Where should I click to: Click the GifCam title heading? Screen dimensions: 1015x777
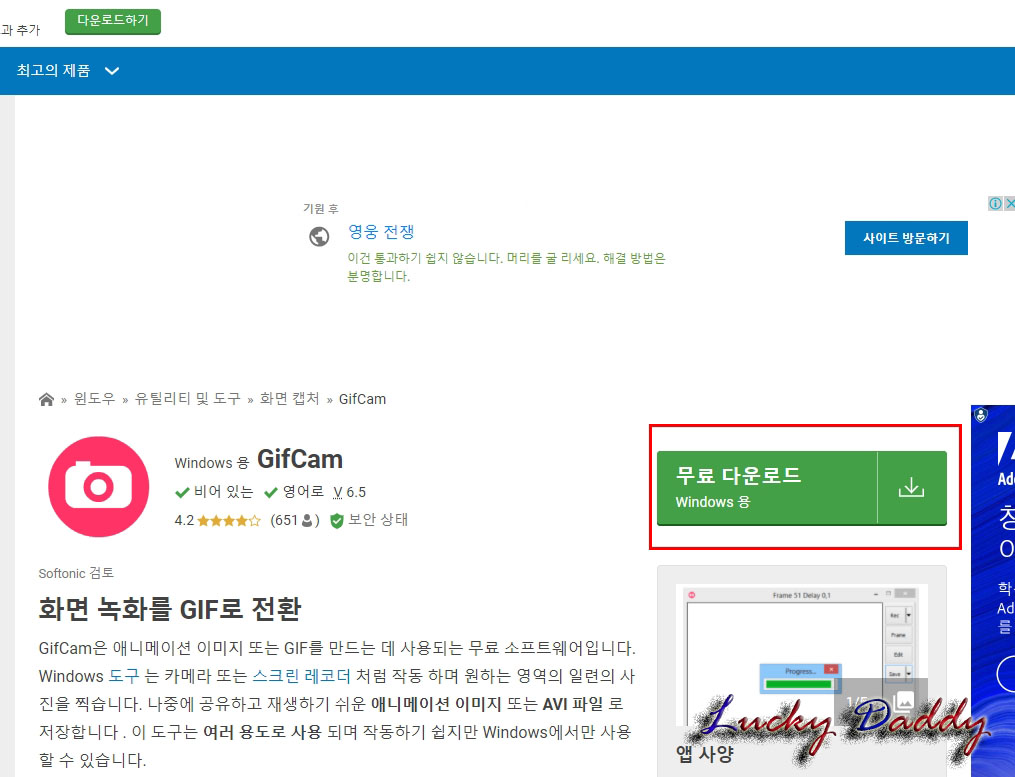[x=300, y=459]
